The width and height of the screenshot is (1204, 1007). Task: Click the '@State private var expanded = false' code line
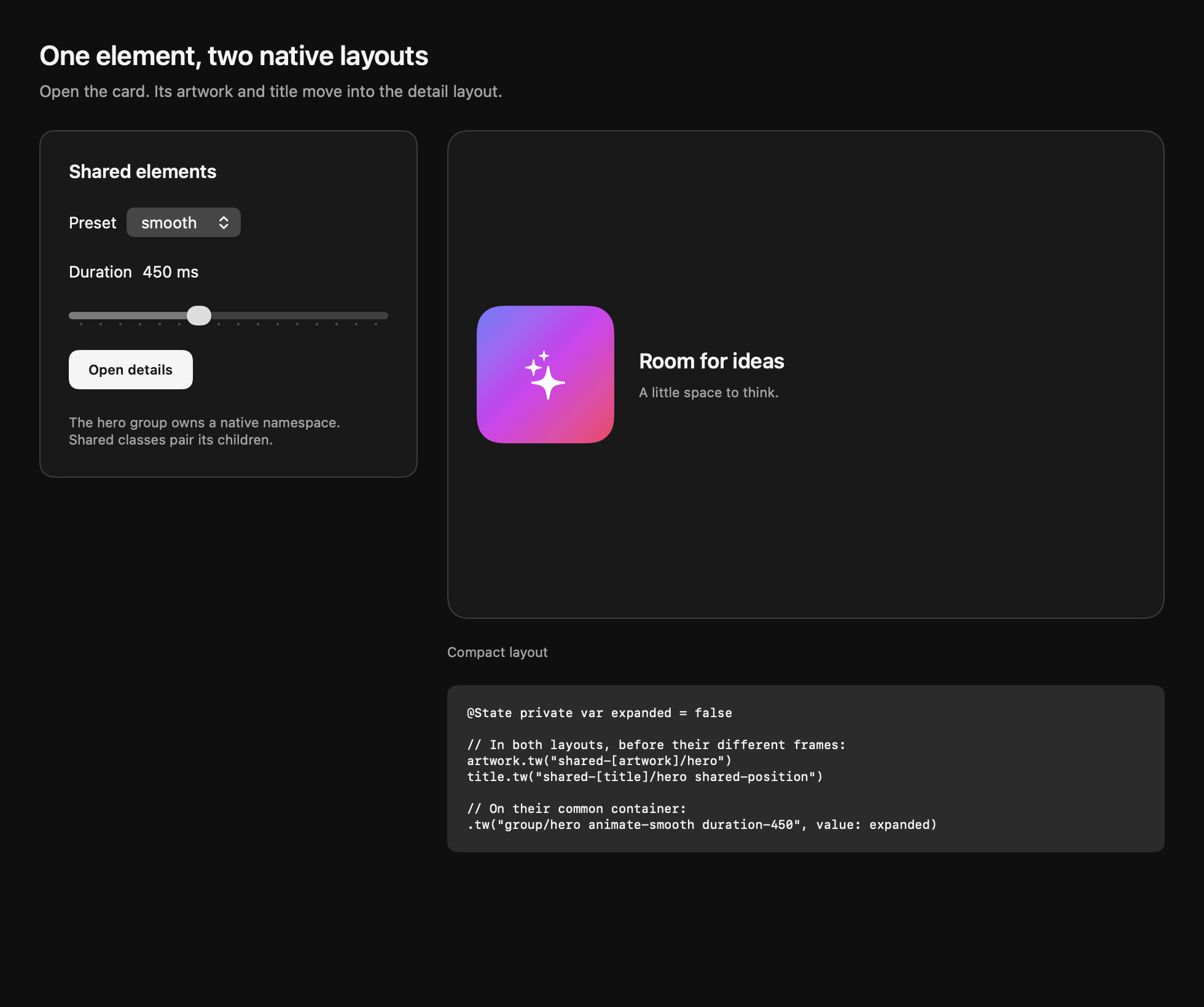click(600, 713)
